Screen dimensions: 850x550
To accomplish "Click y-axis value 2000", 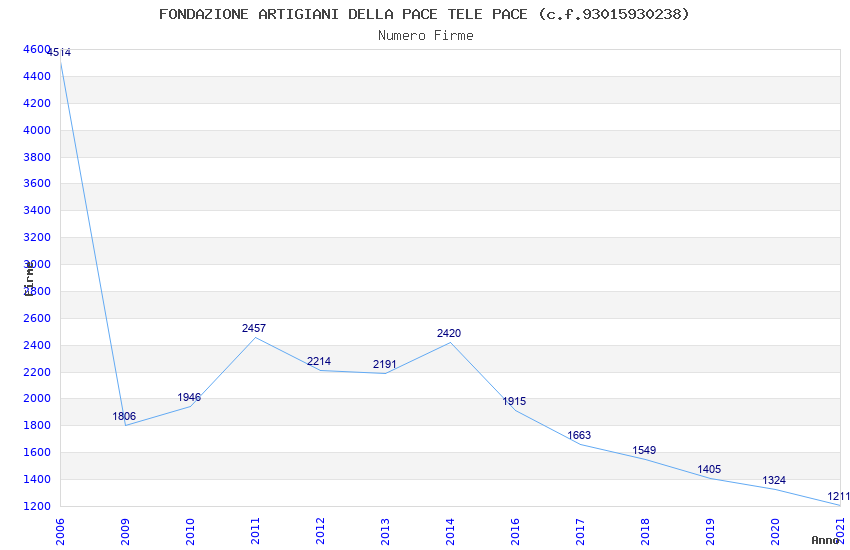I will tap(37, 398).
